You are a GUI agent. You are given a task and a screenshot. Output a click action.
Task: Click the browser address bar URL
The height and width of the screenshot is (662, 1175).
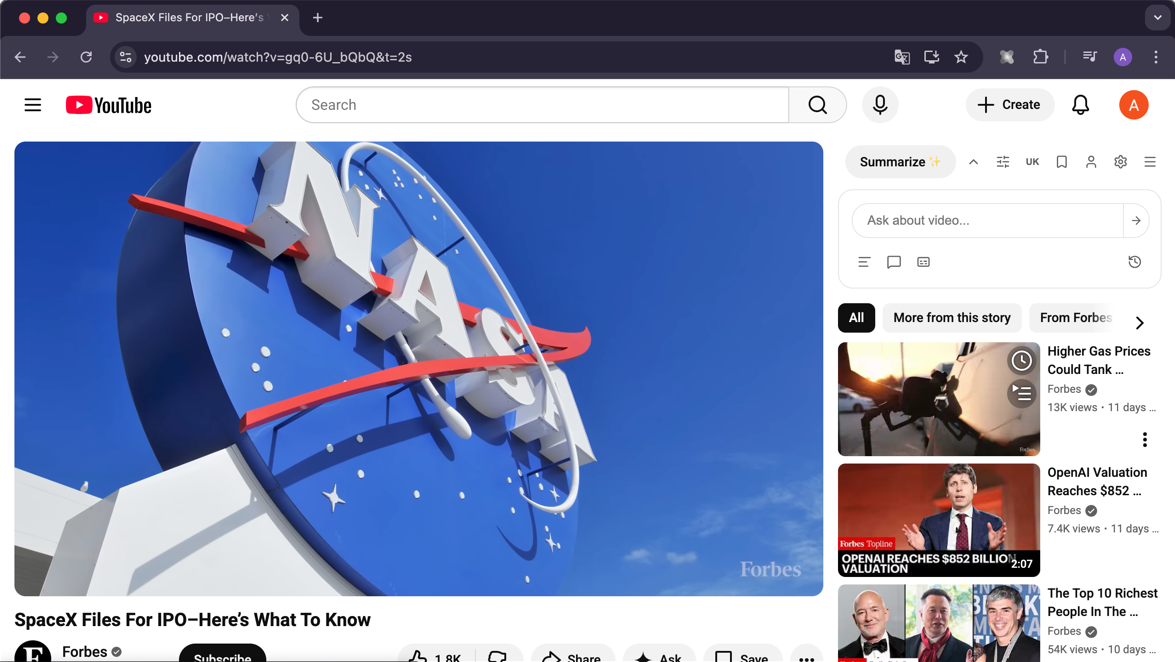[x=278, y=57]
